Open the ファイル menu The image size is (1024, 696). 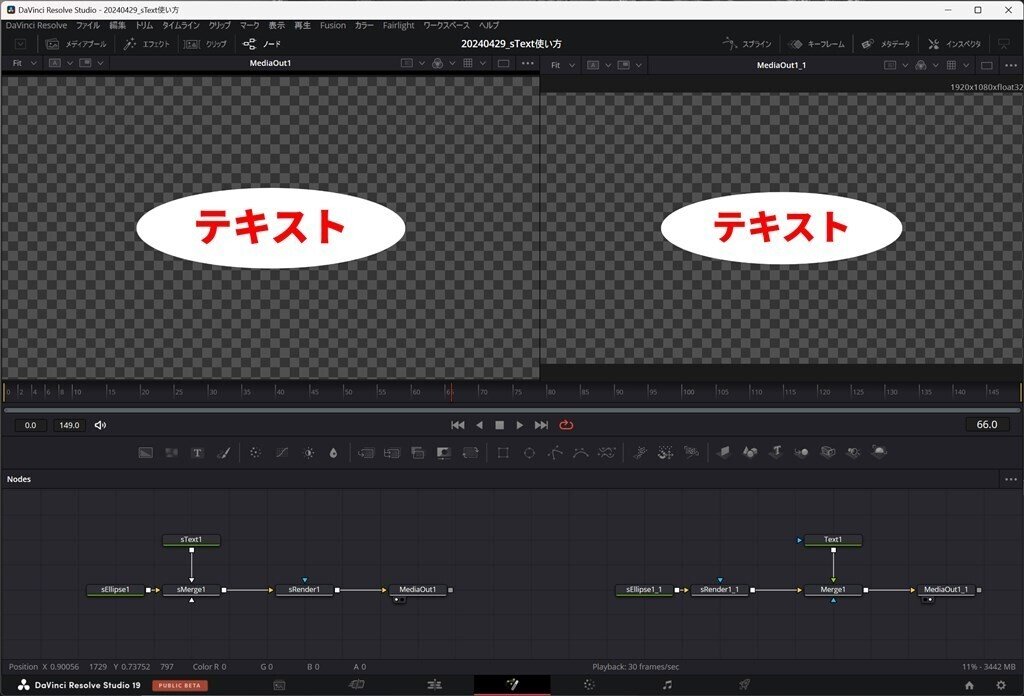click(x=88, y=25)
